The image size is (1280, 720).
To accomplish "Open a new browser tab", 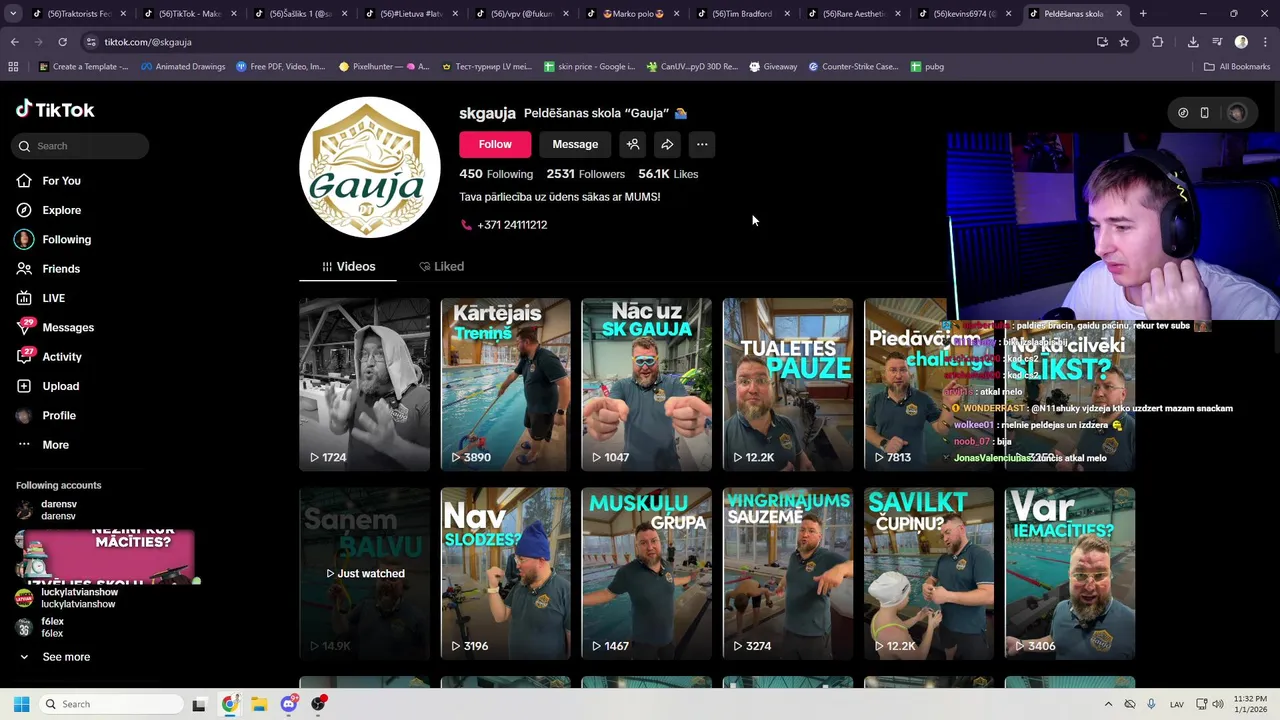I will [x=1143, y=14].
